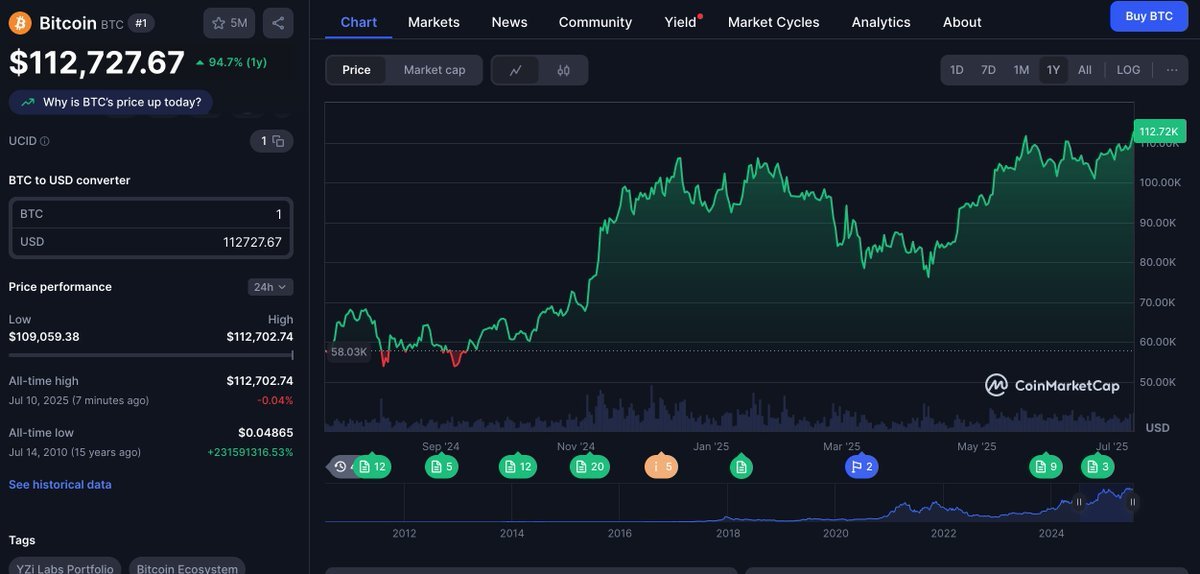This screenshot has width=1200, height=574.
Task: Open the three-dot chart options menu
Action: pyautogui.click(x=1171, y=70)
